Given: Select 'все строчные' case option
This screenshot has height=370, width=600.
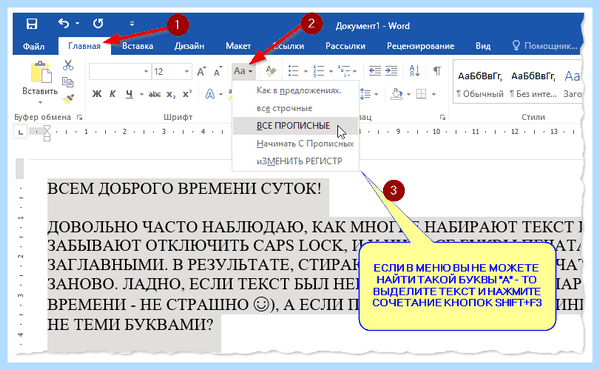Looking at the screenshot, I should (x=295, y=108).
